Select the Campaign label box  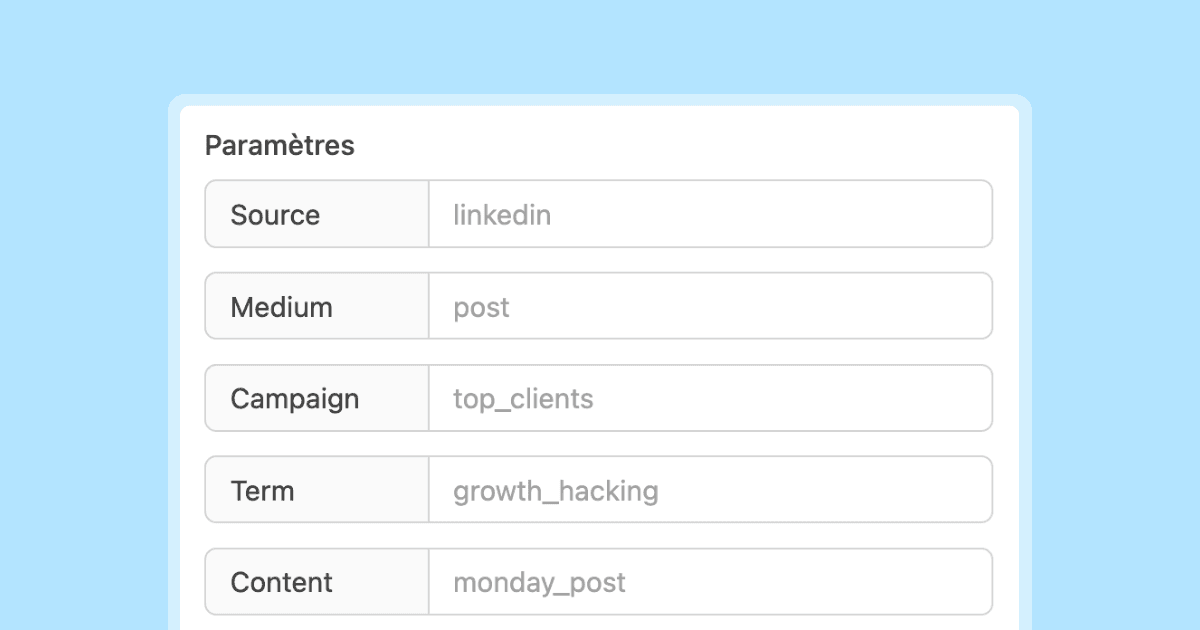tap(294, 399)
